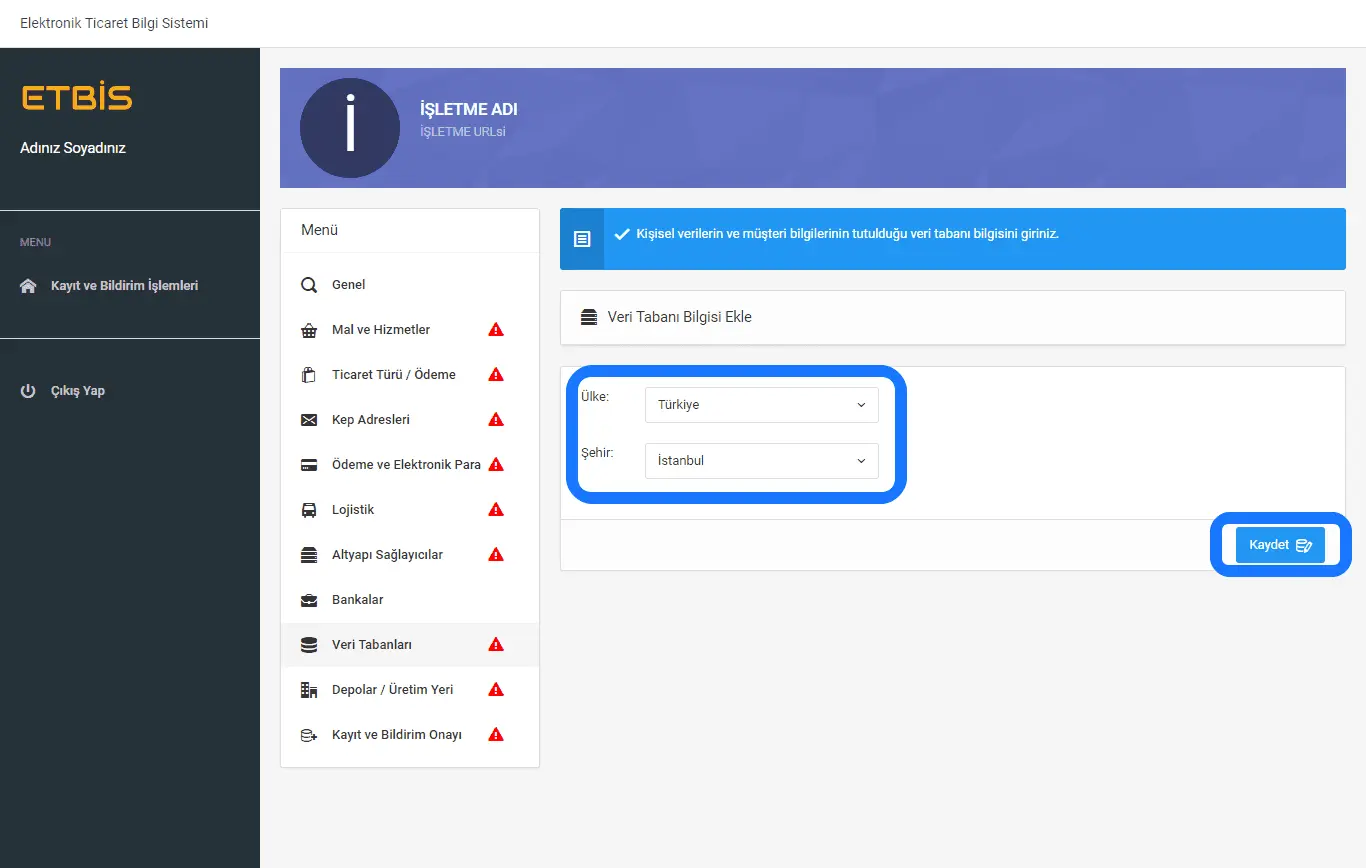This screenshot has height=868, width=1366.
Task: Click the home icon beside Kayıt ve Bildirim İşlemleri
Action: (x=28, y=286)
